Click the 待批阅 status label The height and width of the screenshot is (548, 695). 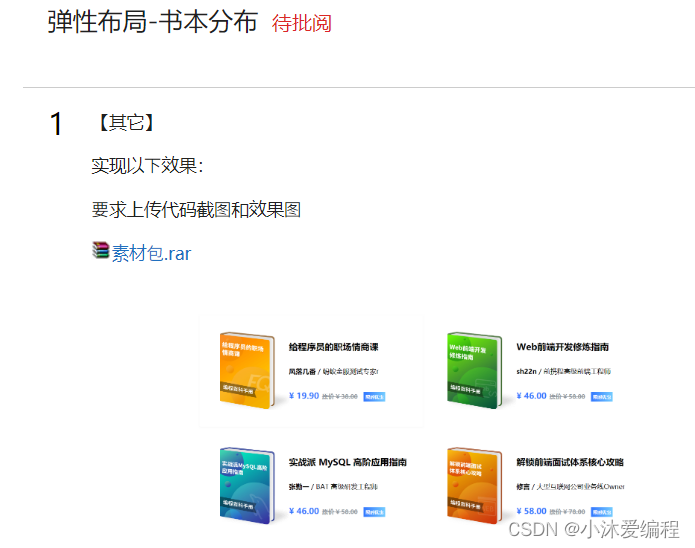[301, 23]
